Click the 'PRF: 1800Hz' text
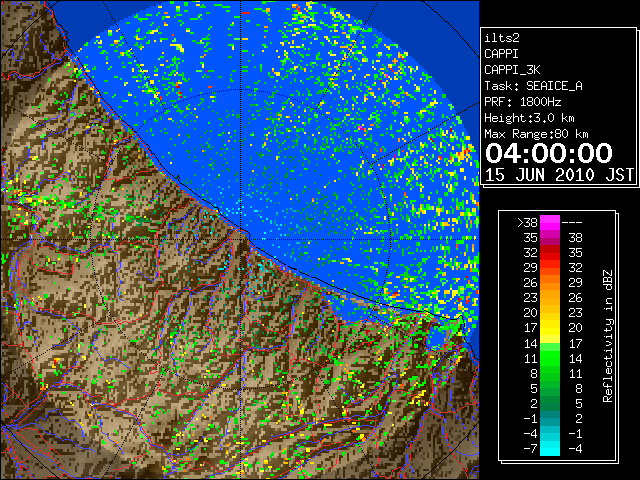The image size is (640, 480). (522, 102)
